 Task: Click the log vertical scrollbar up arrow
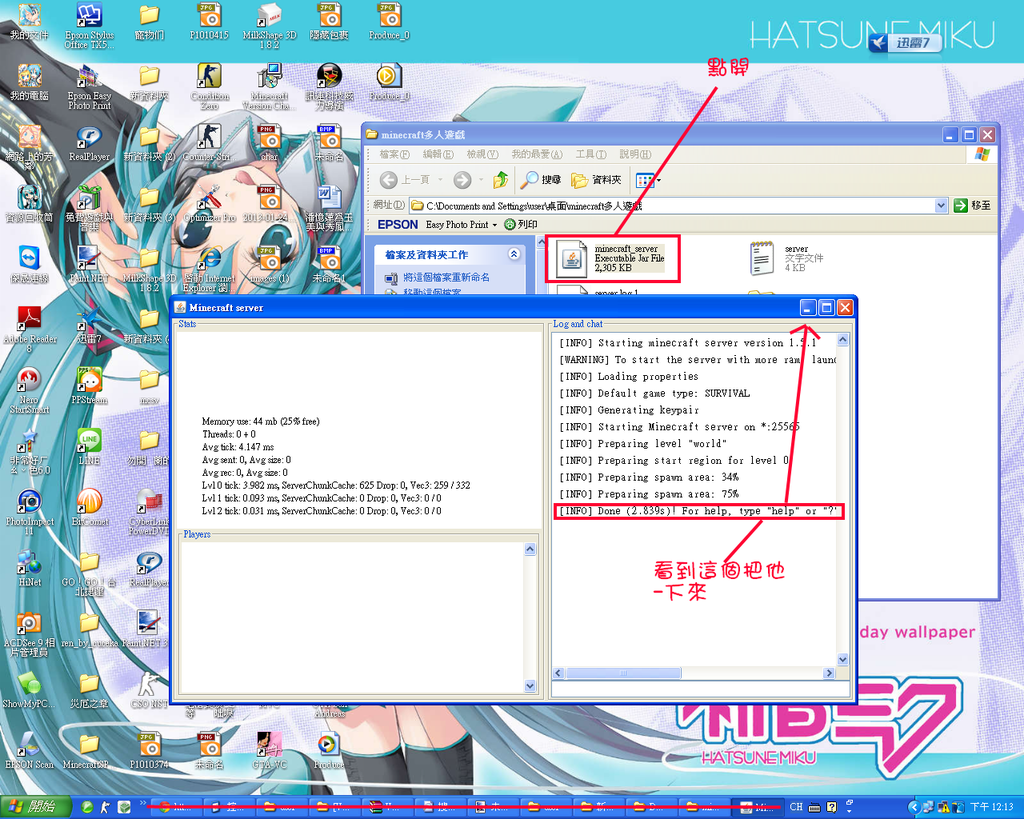[x=842, y=340]
